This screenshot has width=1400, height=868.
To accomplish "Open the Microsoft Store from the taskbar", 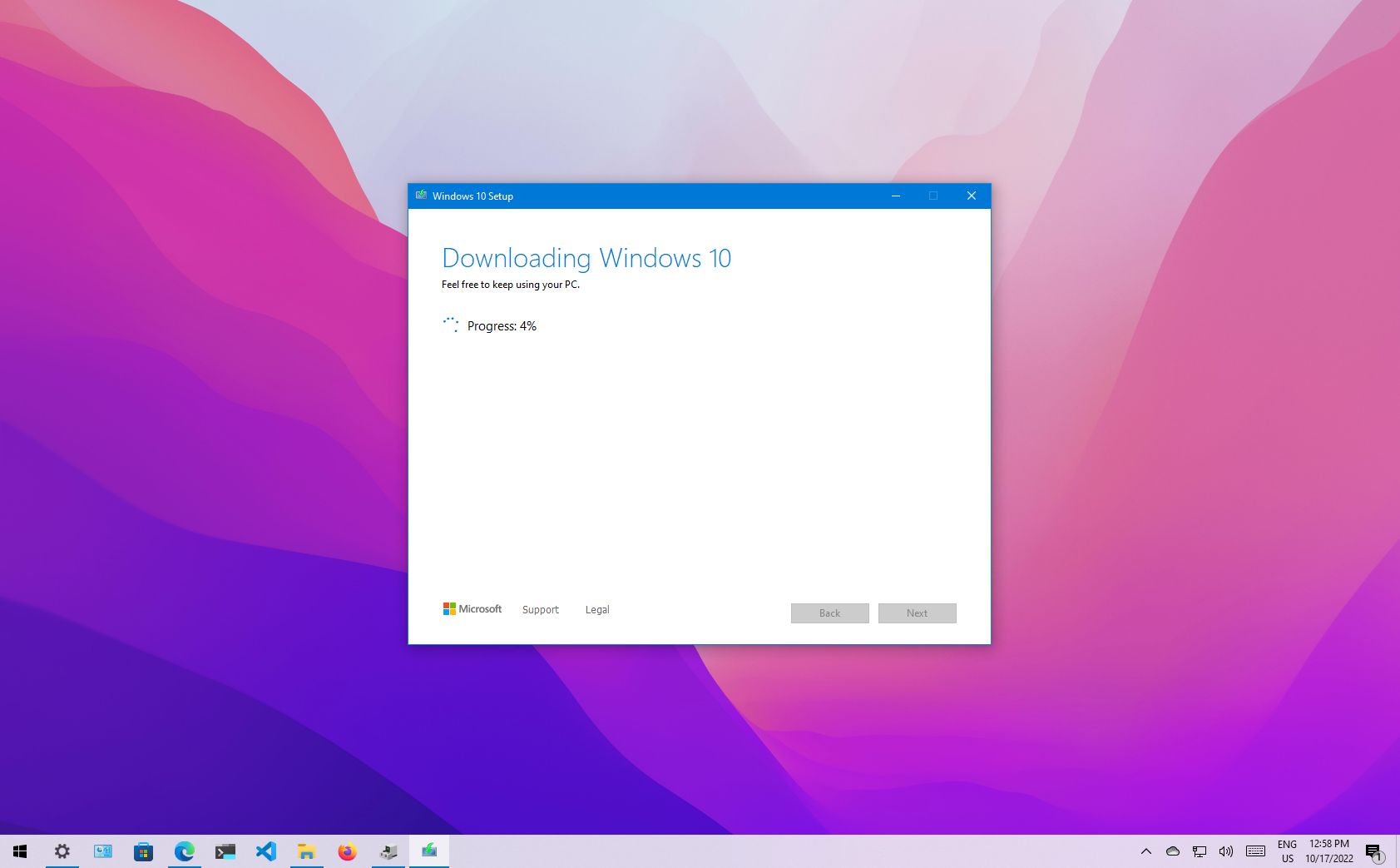I will tap(143, 851).
